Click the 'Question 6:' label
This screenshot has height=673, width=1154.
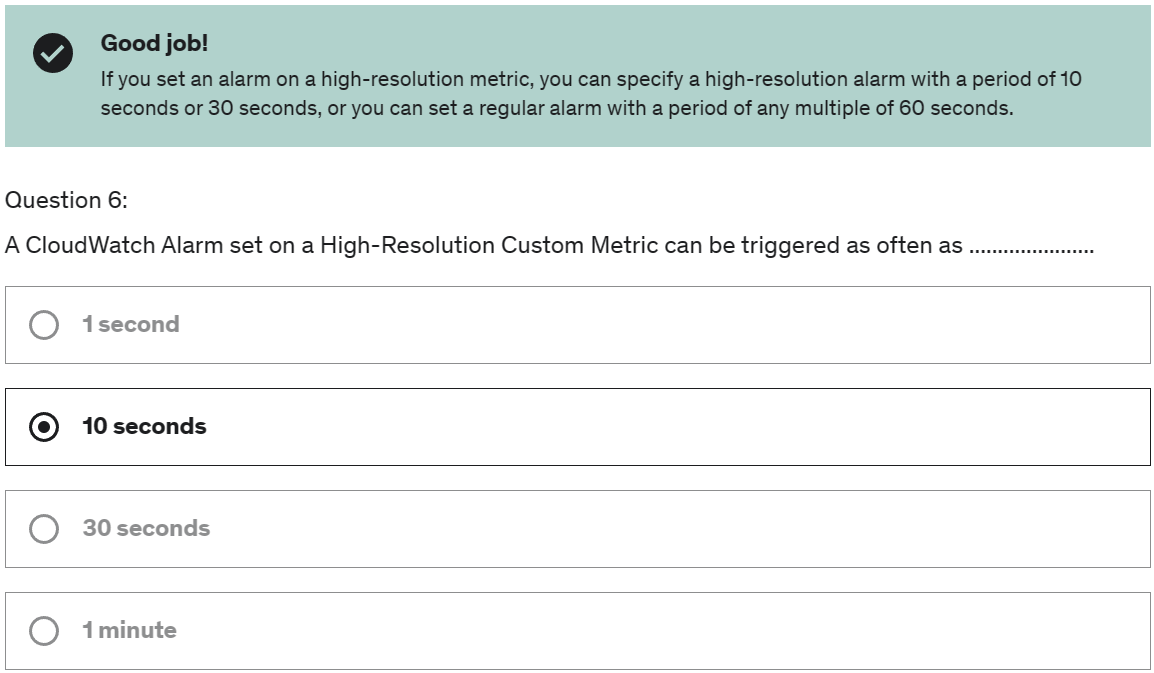click(66, 200)
